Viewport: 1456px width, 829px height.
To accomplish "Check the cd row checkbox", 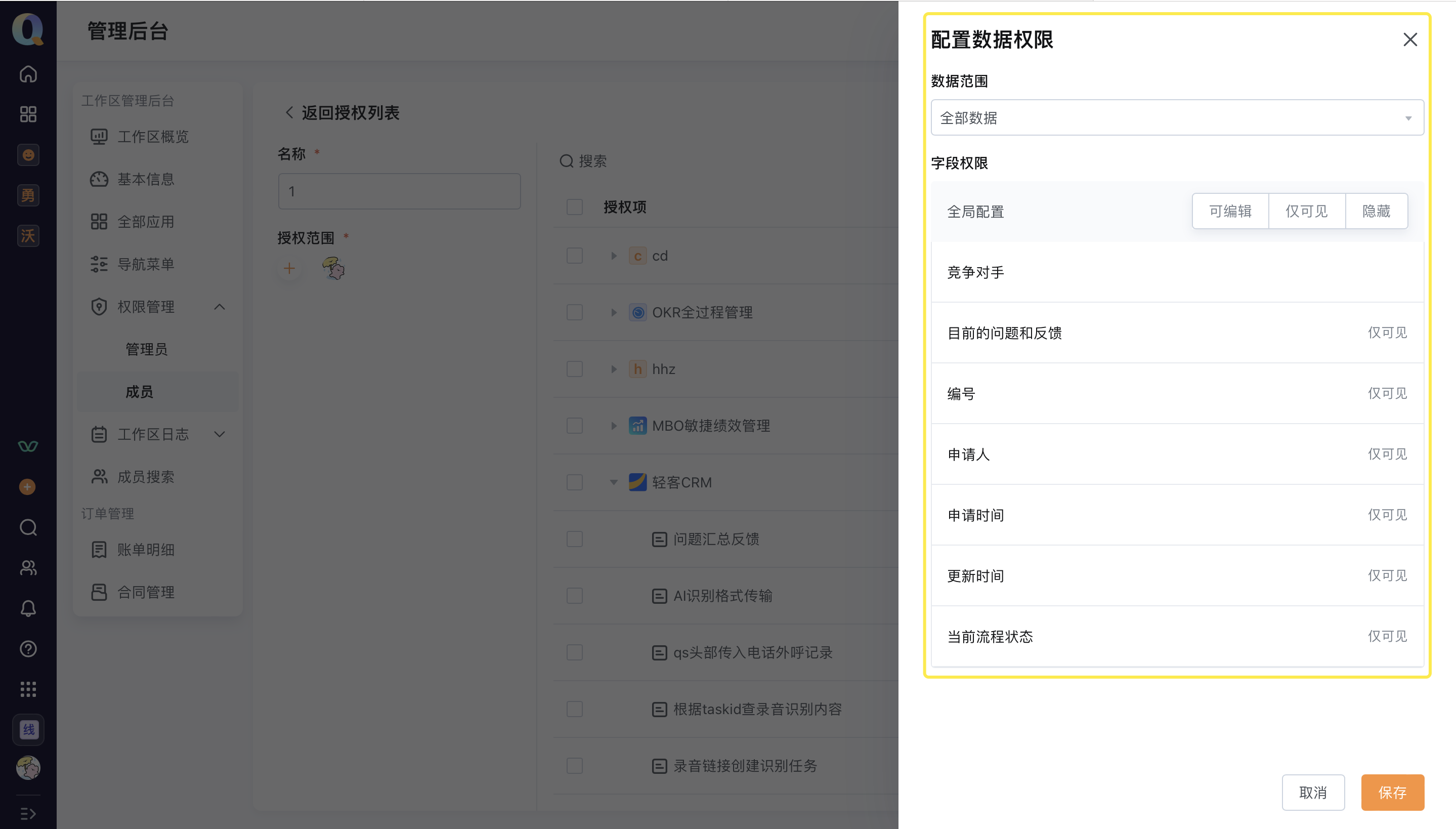I will (575, 256).
